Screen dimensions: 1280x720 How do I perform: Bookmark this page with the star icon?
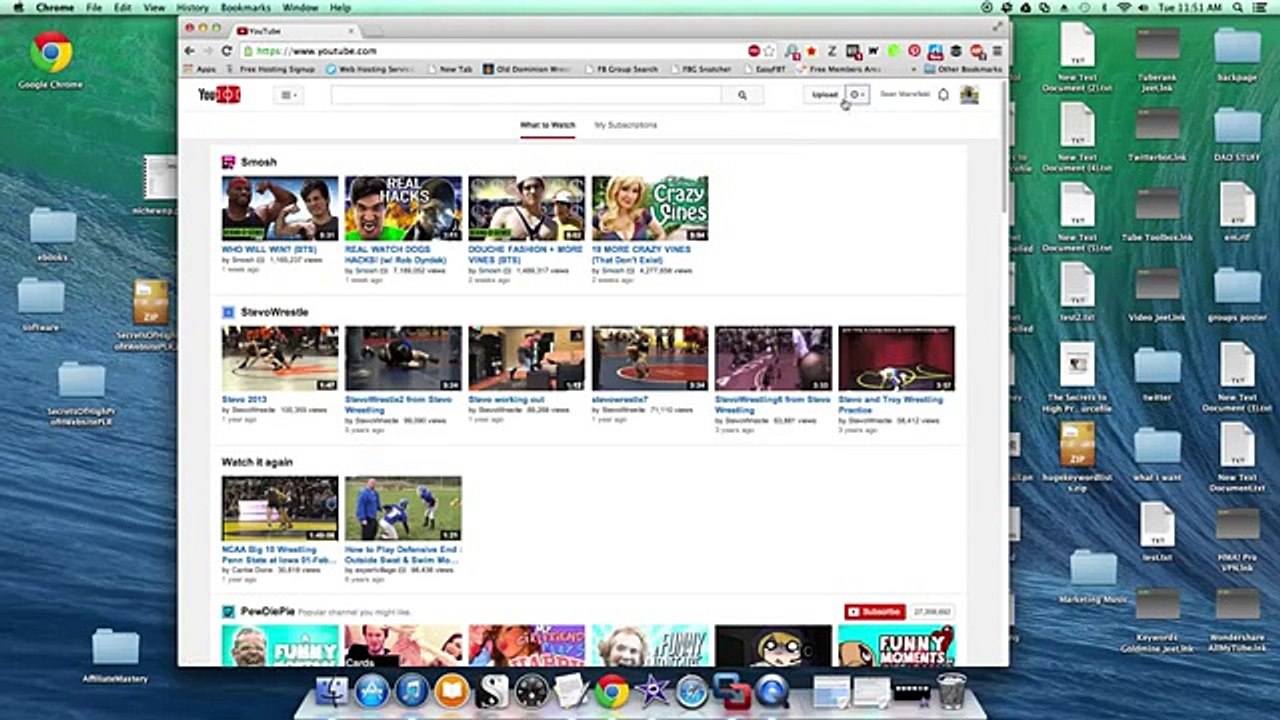(769, 51)
